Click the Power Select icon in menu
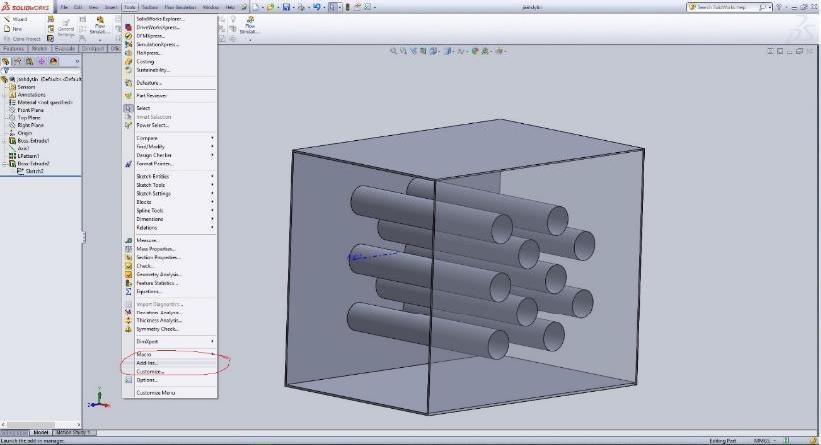The image size is (821, 445). pos(128,125)
